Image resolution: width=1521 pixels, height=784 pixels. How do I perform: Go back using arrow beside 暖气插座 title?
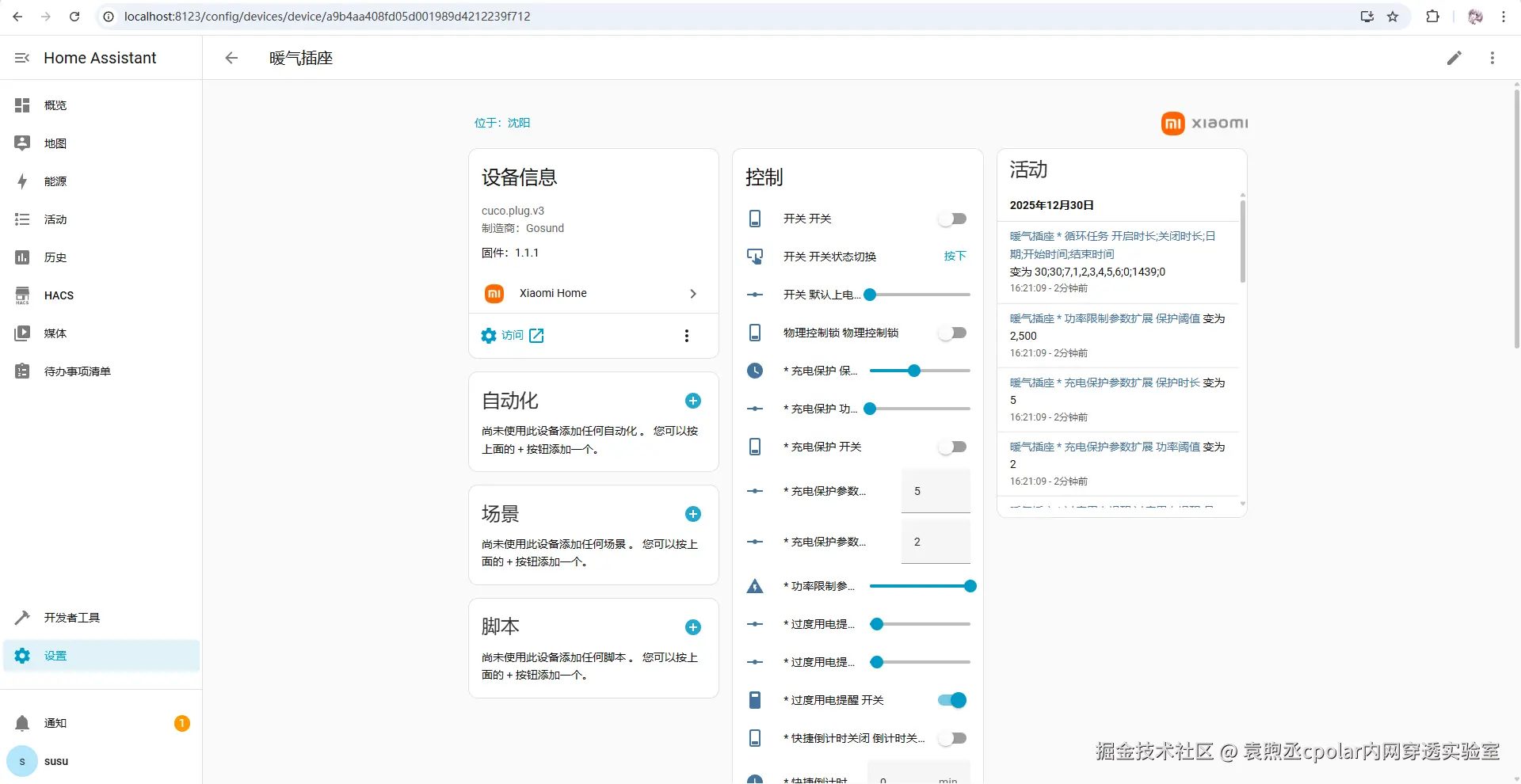(231, 58)
